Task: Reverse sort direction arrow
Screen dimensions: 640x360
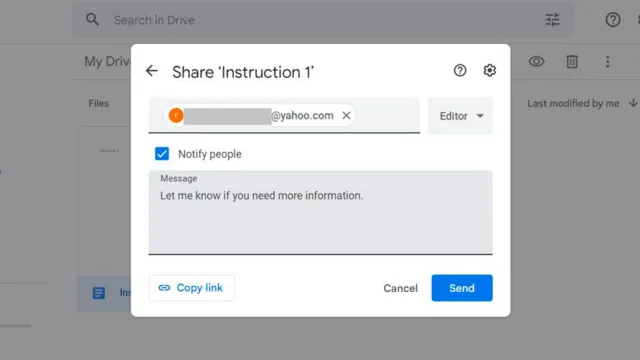Action: pos(633,103)
